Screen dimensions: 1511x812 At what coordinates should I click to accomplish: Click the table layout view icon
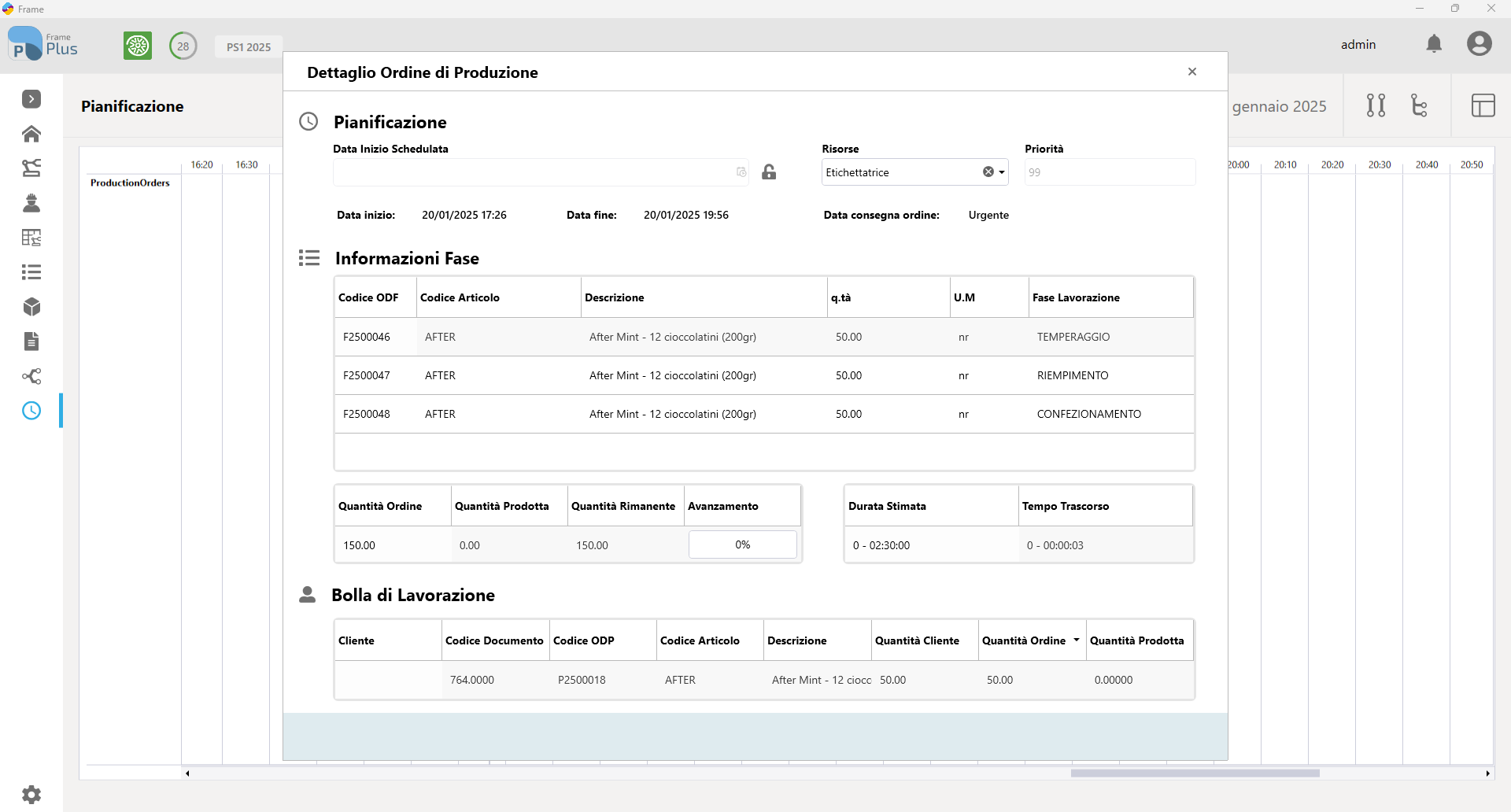pos(1483,105)
